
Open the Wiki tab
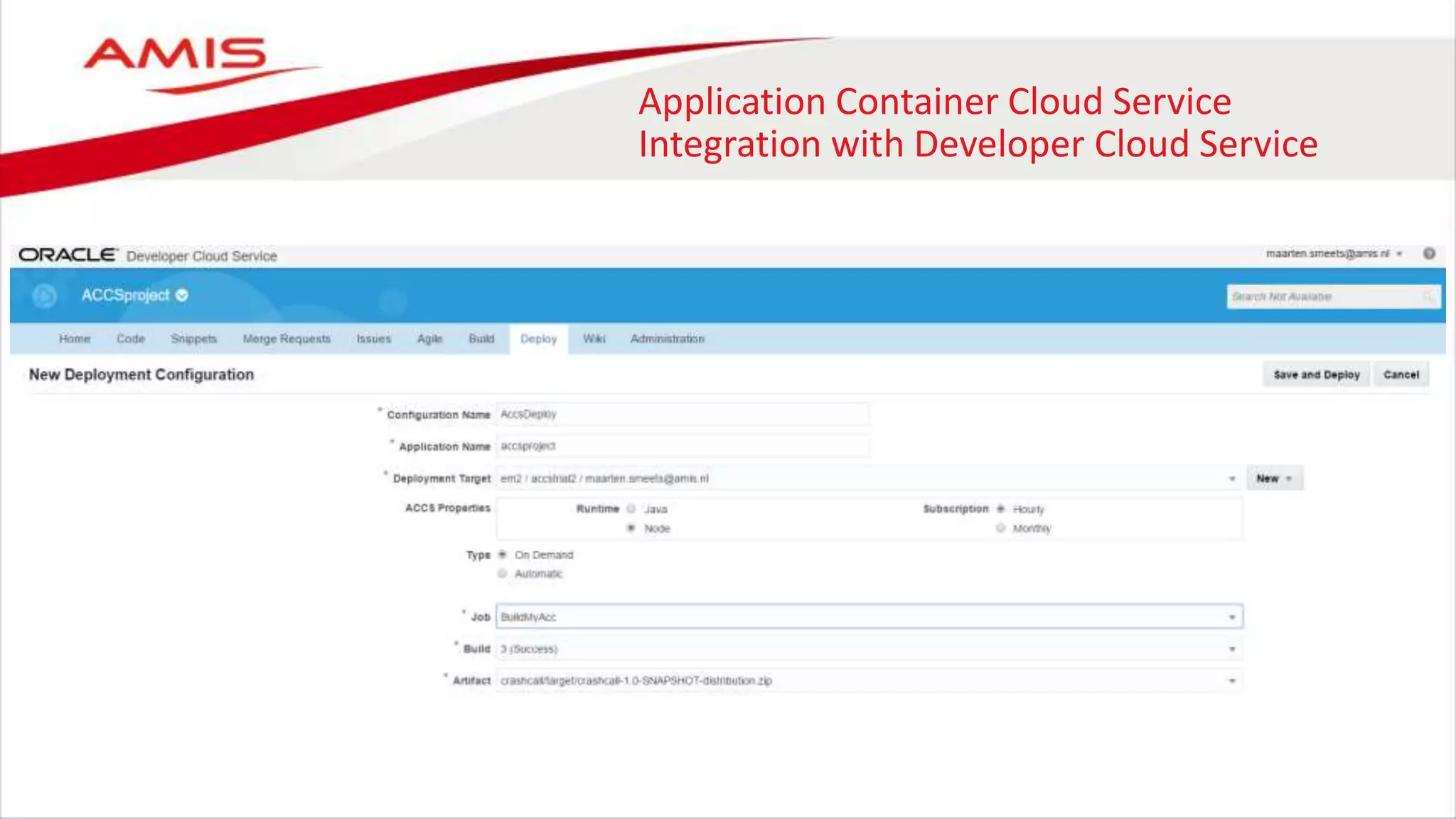(594, 338)
